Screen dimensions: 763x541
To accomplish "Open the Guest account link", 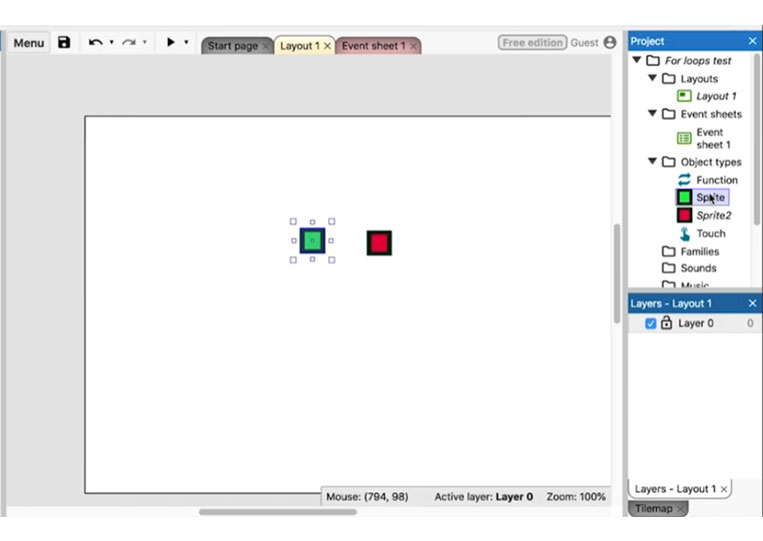I will (x=584, y=43).
